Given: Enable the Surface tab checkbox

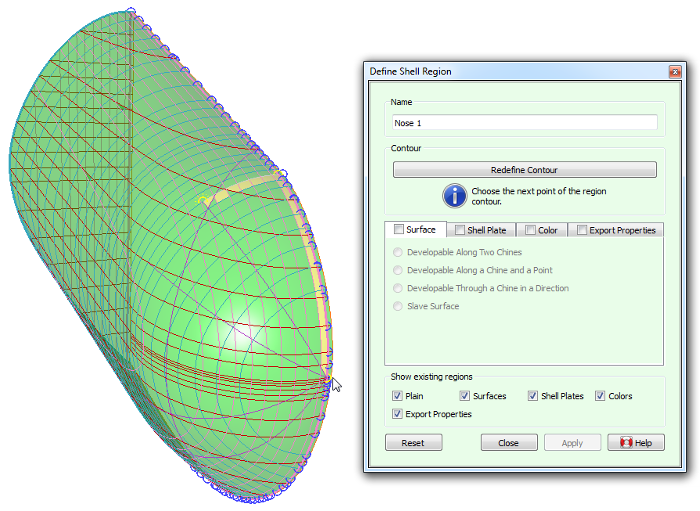Looking at the screenshot, I should point(399,230).
